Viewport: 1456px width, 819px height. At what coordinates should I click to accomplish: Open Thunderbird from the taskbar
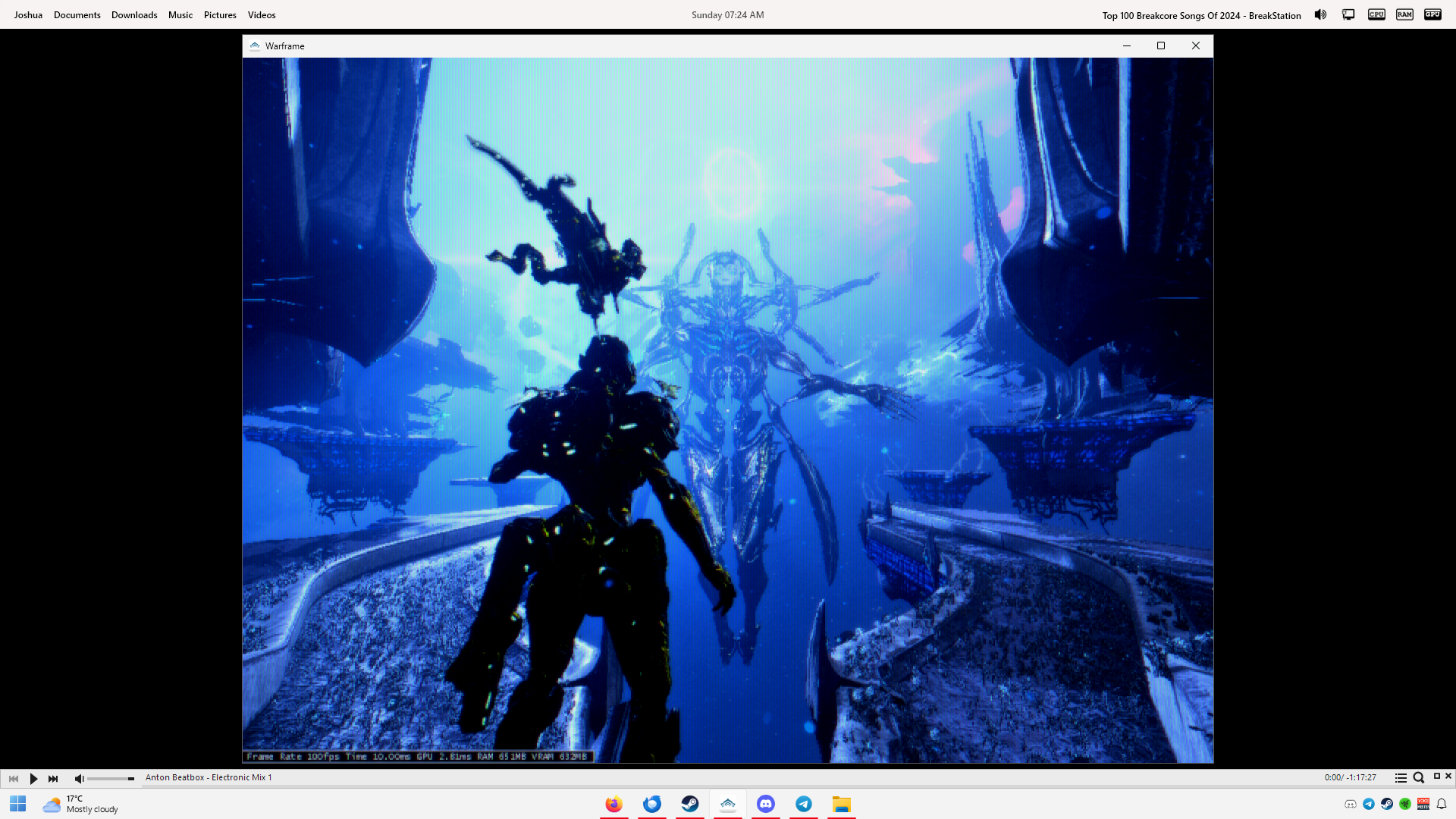pyautogui.click(x=652, y=804)
